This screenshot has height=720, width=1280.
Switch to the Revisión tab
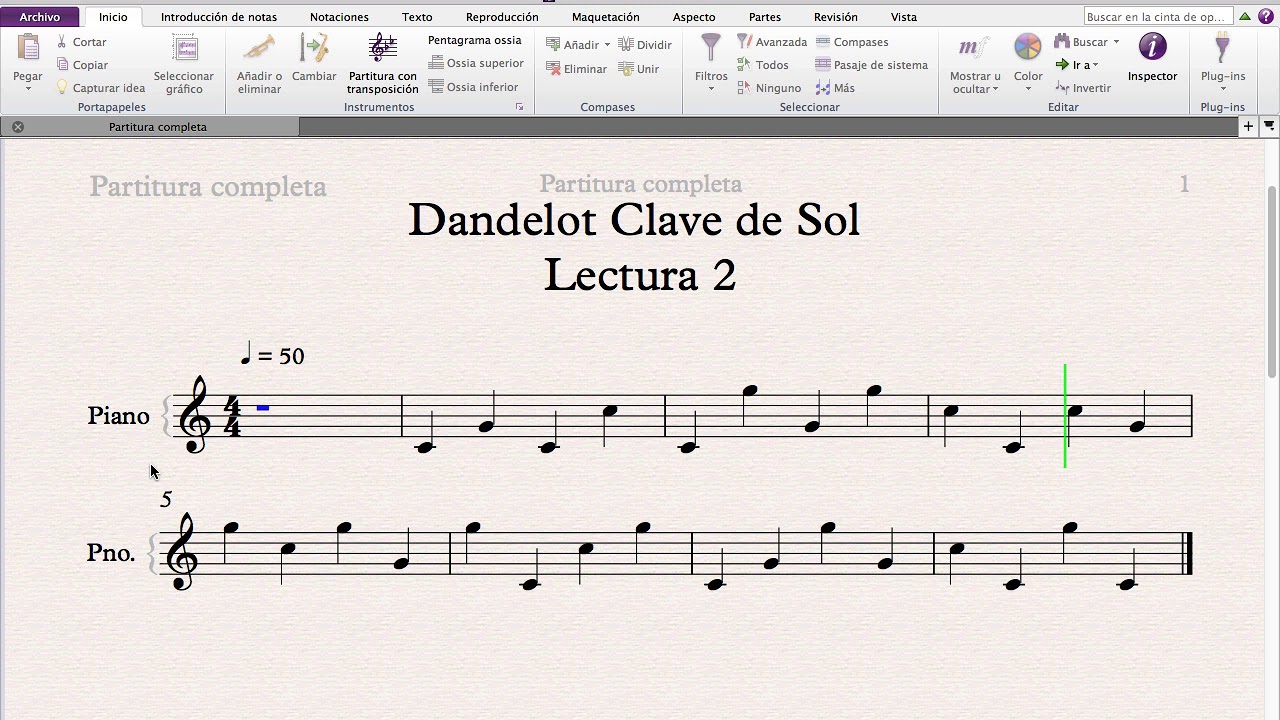pos(836,17)
